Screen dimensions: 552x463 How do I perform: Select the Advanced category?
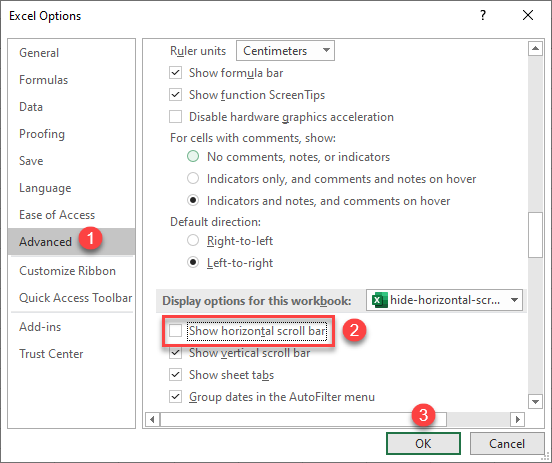[71, 242]
